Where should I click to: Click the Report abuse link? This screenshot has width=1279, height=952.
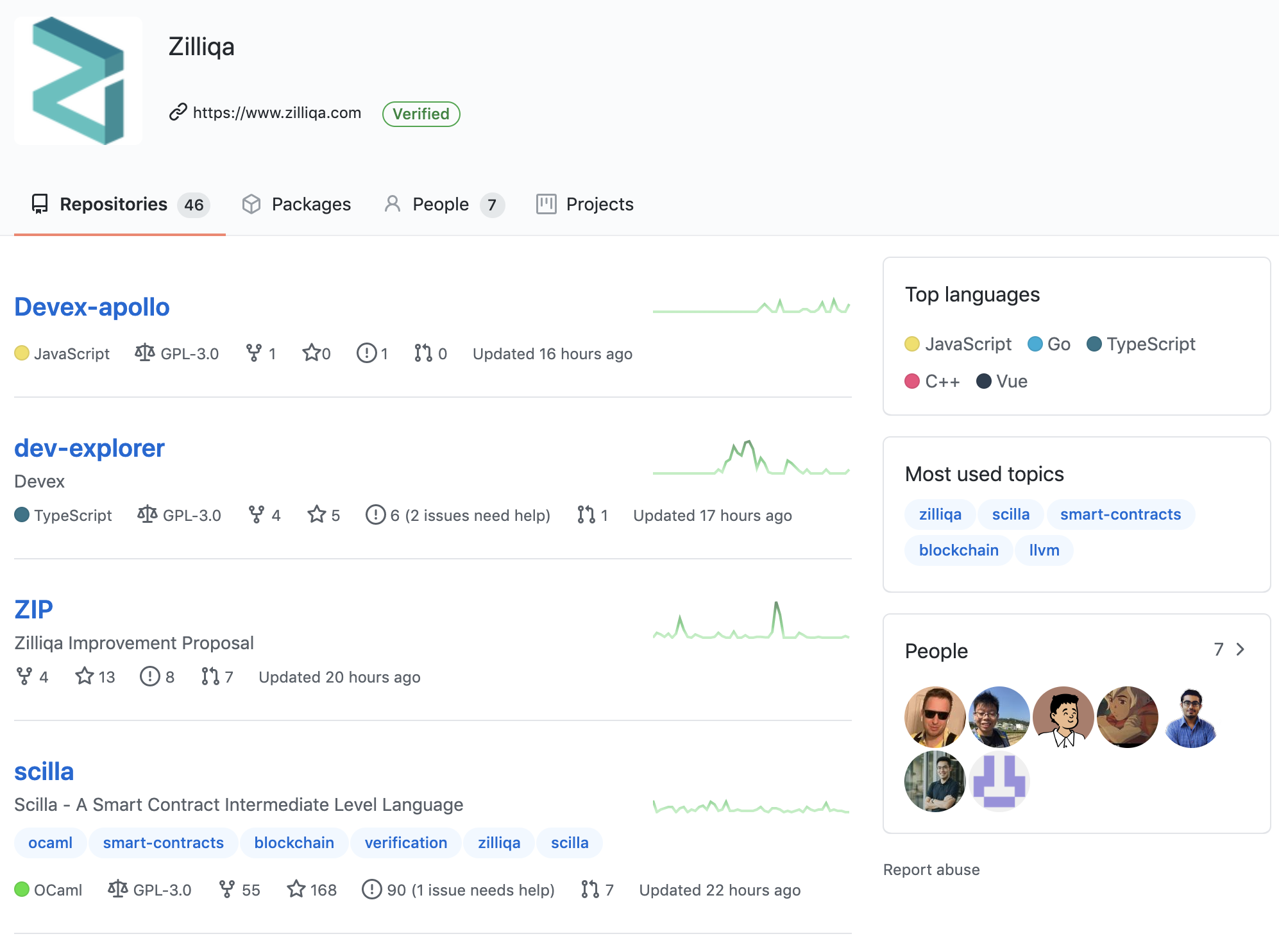pyautogui.click(x=931, y=869)
